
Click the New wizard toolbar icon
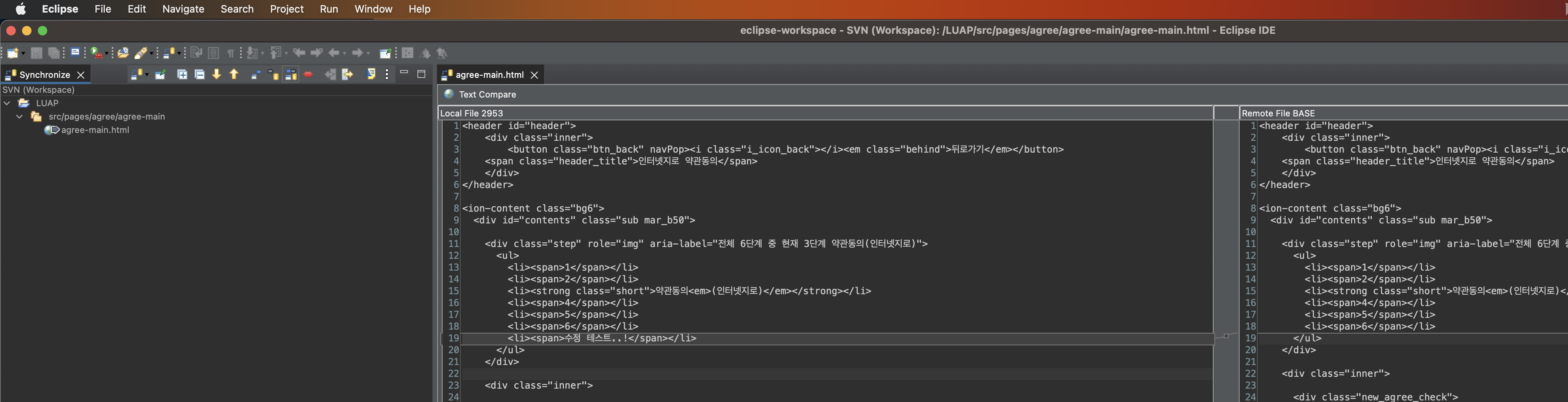tap(13, 53)
